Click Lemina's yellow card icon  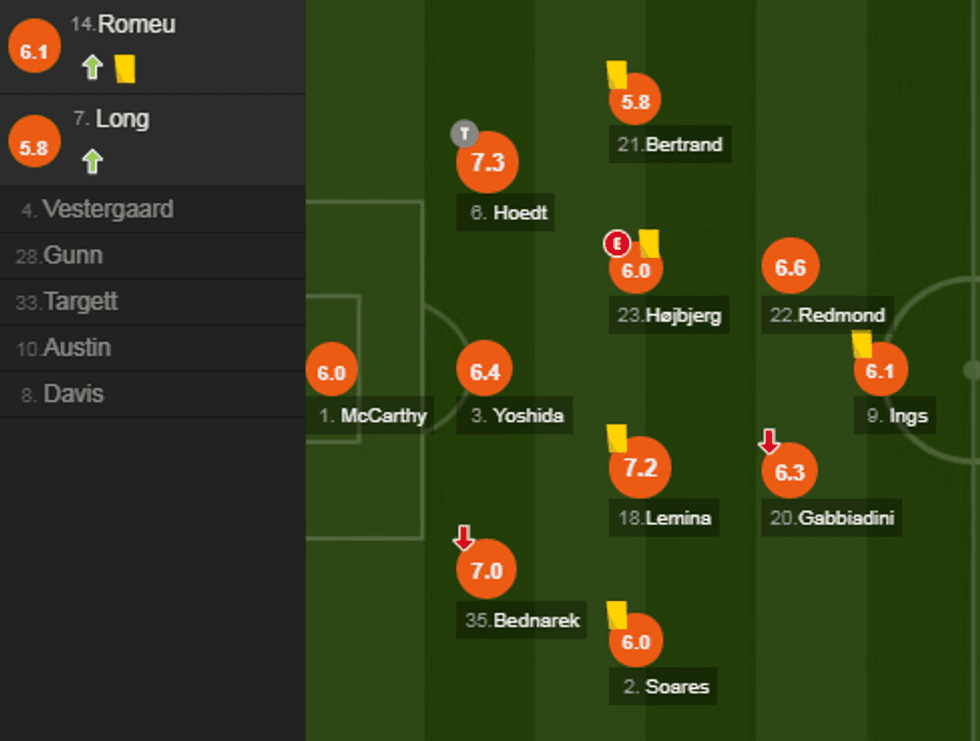[616, 438]
